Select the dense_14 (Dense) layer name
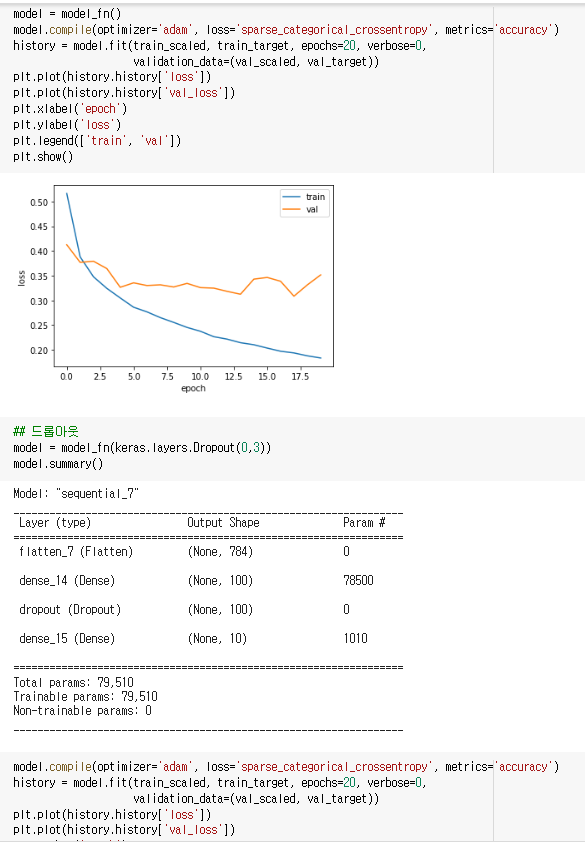 coord(67,581)
